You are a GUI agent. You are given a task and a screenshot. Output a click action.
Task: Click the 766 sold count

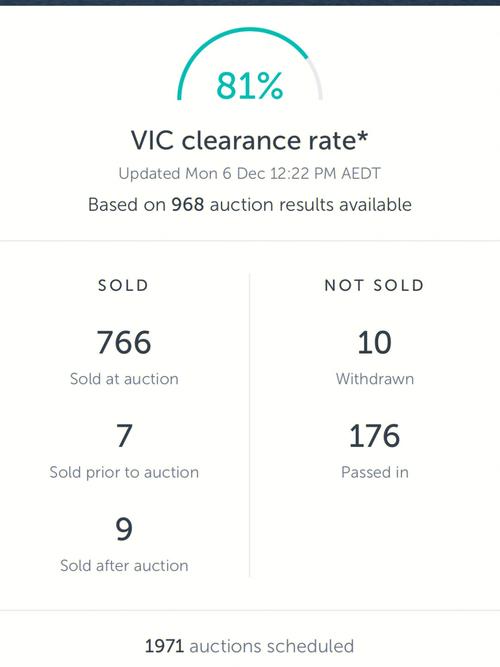[124, 342]
